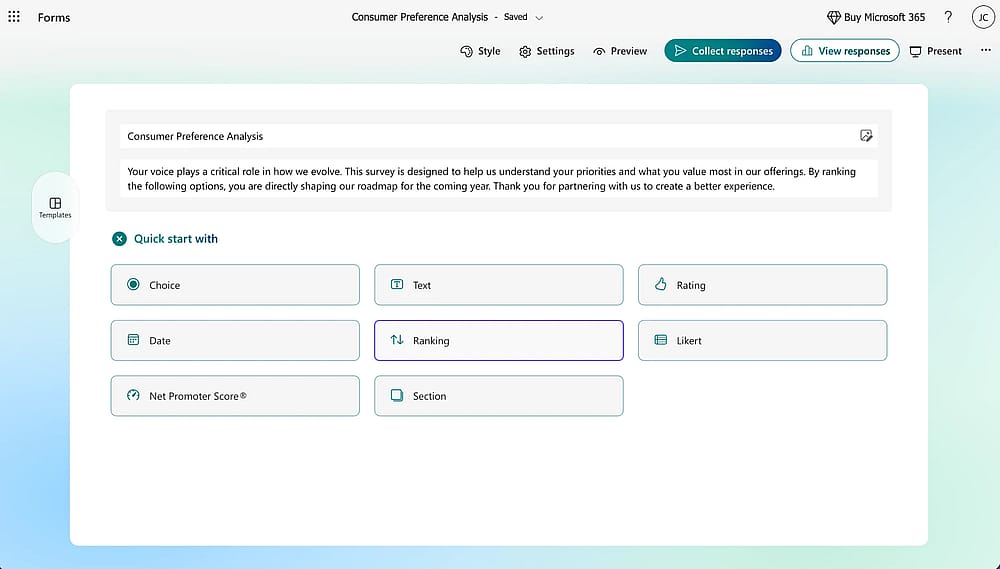Open form Settings

pos(547,51)
